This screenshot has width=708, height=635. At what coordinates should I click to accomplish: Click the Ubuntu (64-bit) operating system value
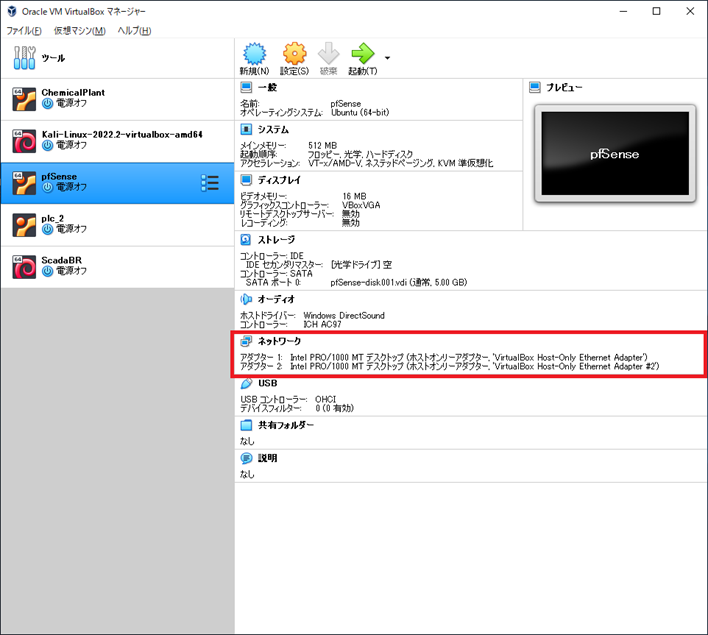tap(360, 112)
